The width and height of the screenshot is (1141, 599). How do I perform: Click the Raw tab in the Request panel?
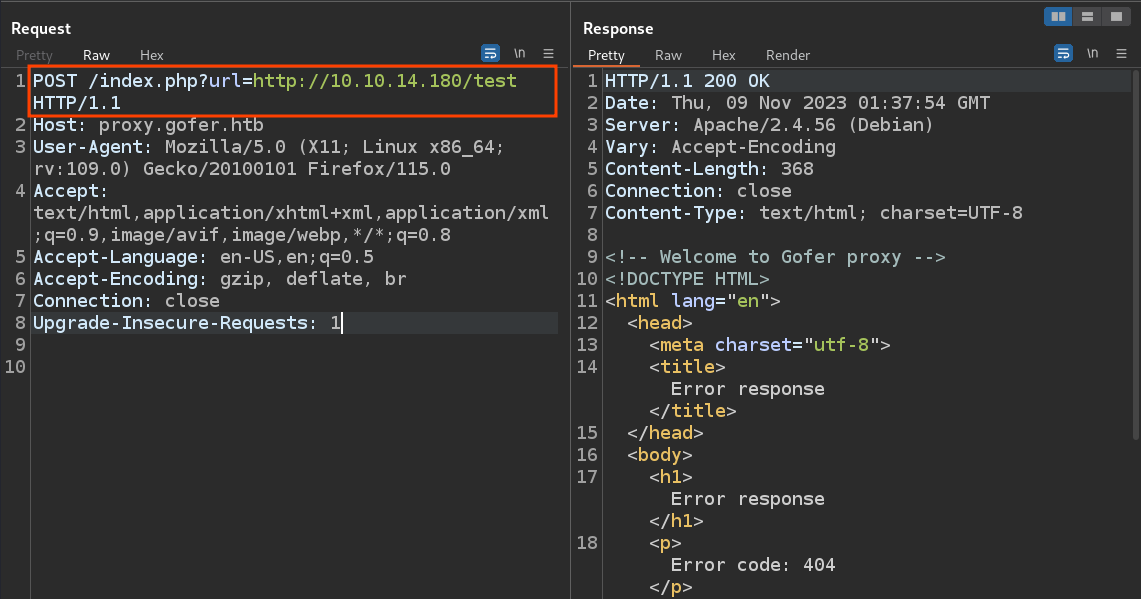click(96, 55)
